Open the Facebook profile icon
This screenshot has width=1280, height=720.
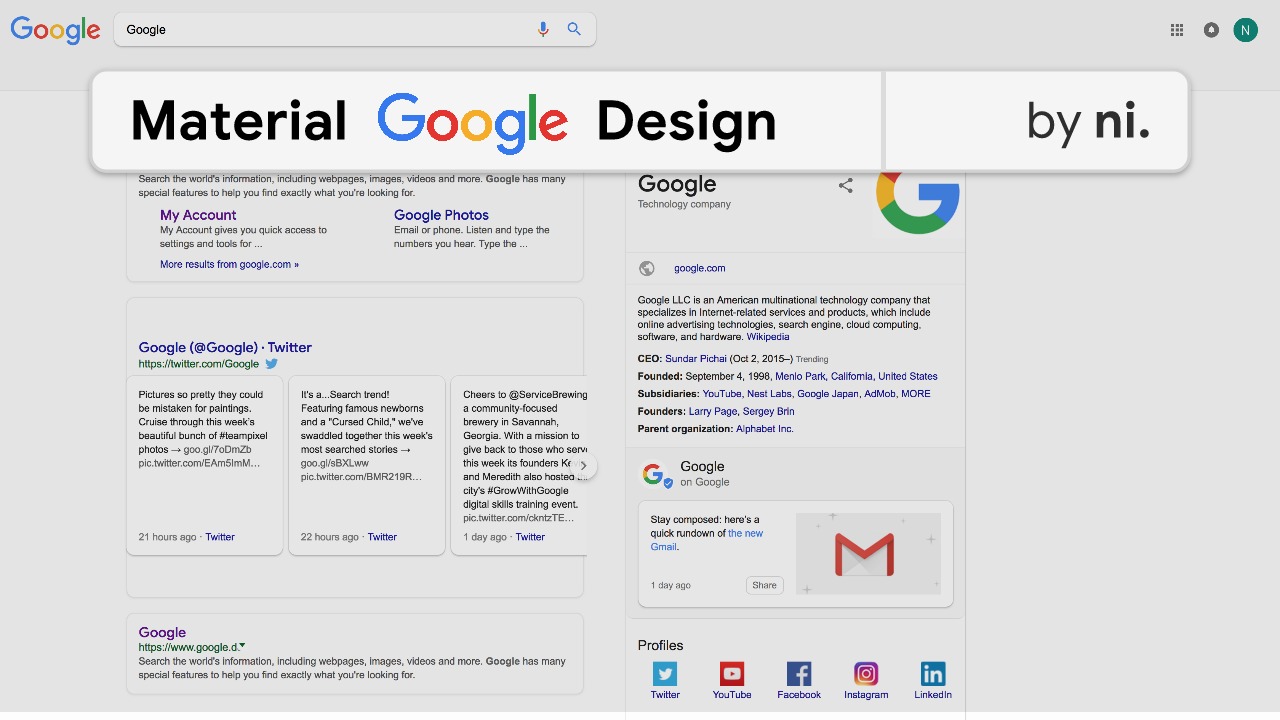click(x=799, y=673)
